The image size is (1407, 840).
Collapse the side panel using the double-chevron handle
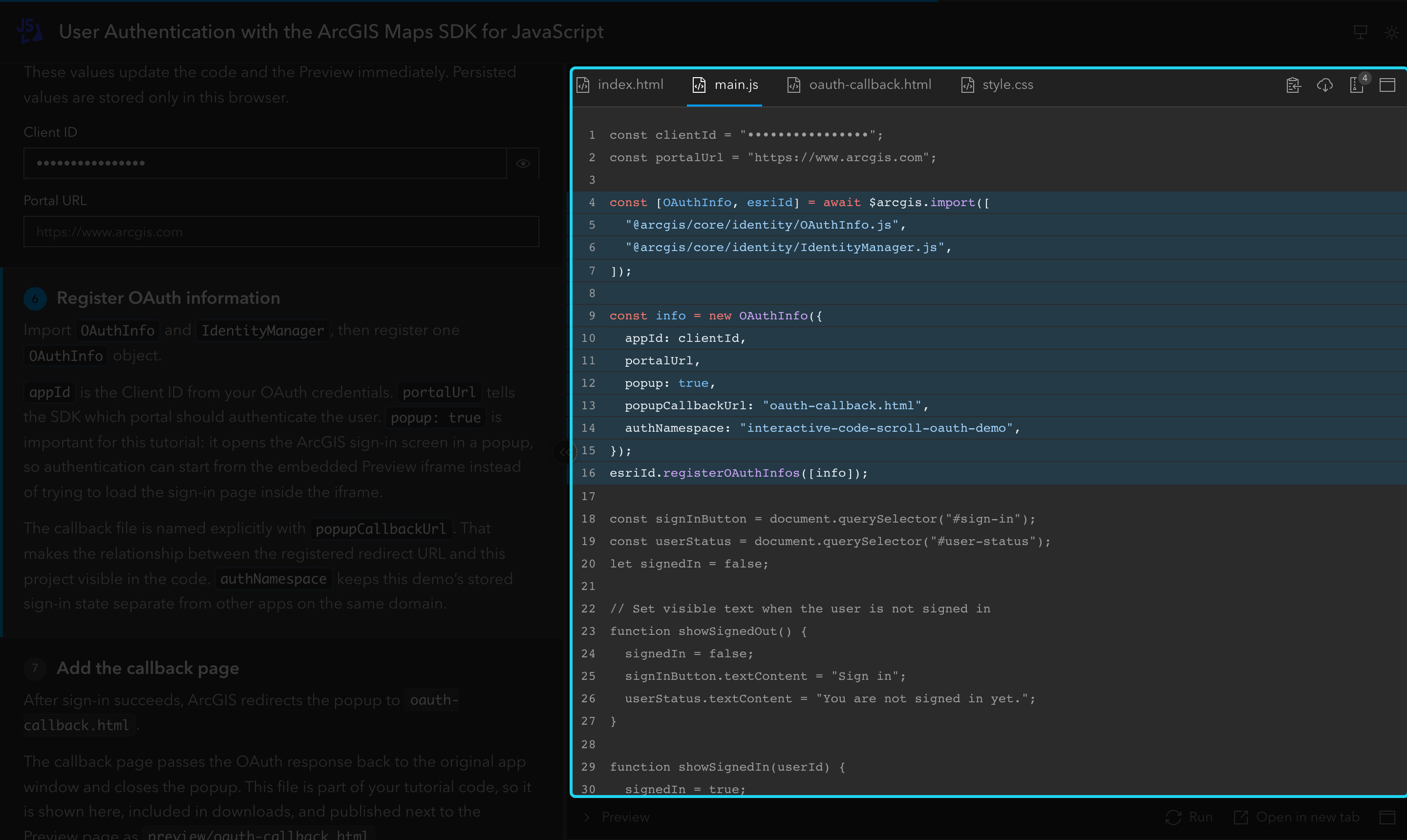(x=564, y=452)
